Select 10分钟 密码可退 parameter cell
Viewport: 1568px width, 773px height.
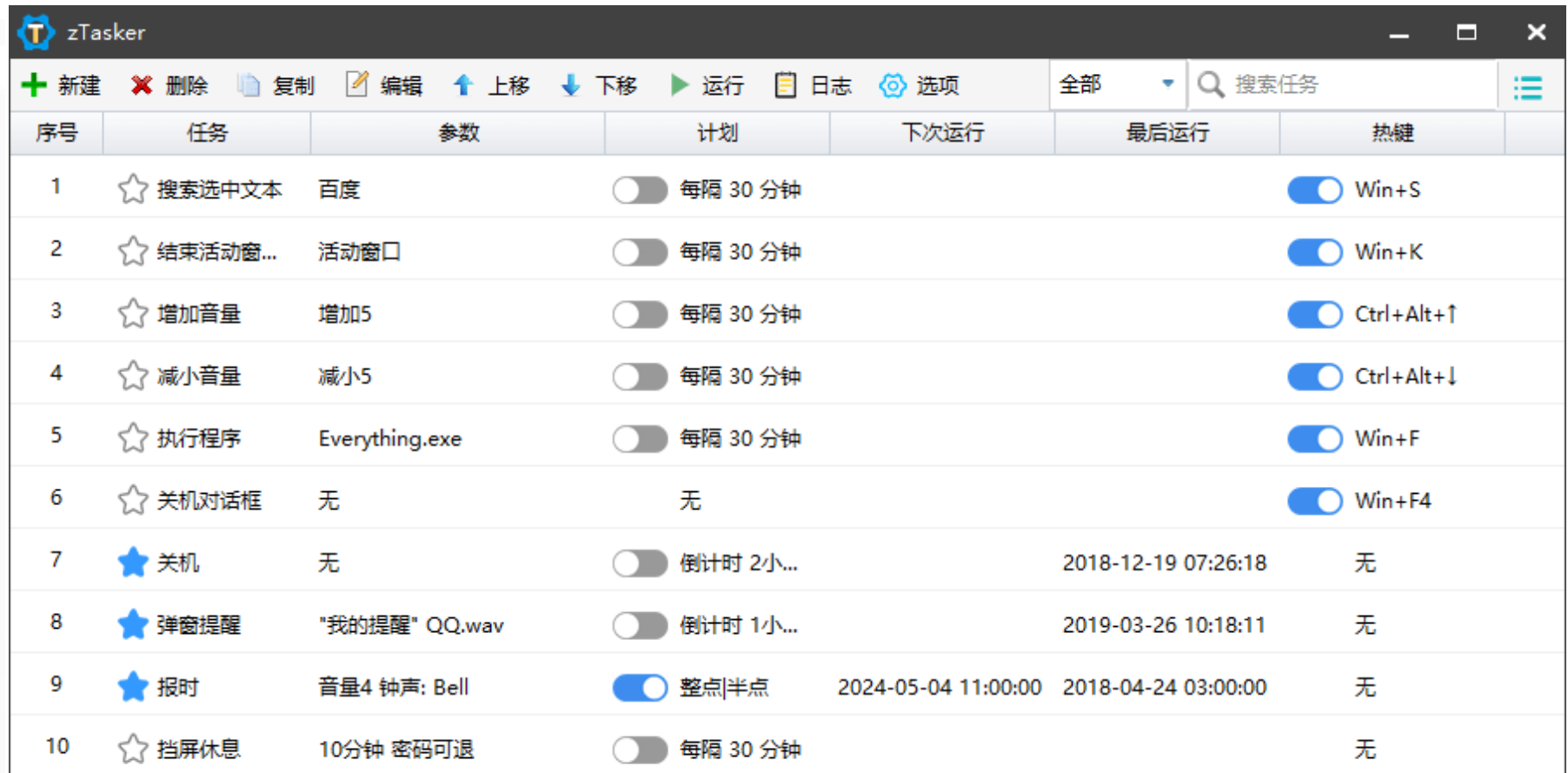point(396,750)
